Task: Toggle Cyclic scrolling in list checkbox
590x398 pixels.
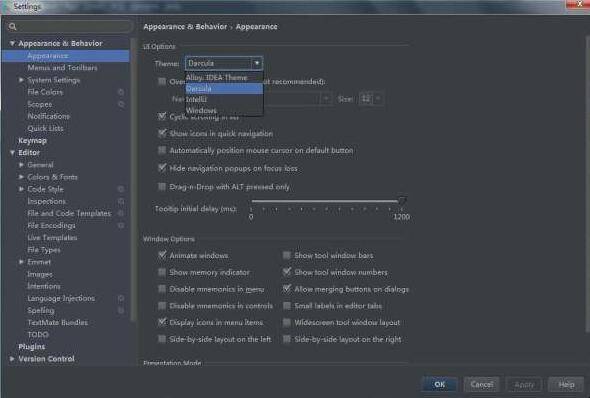Action: 162,116
